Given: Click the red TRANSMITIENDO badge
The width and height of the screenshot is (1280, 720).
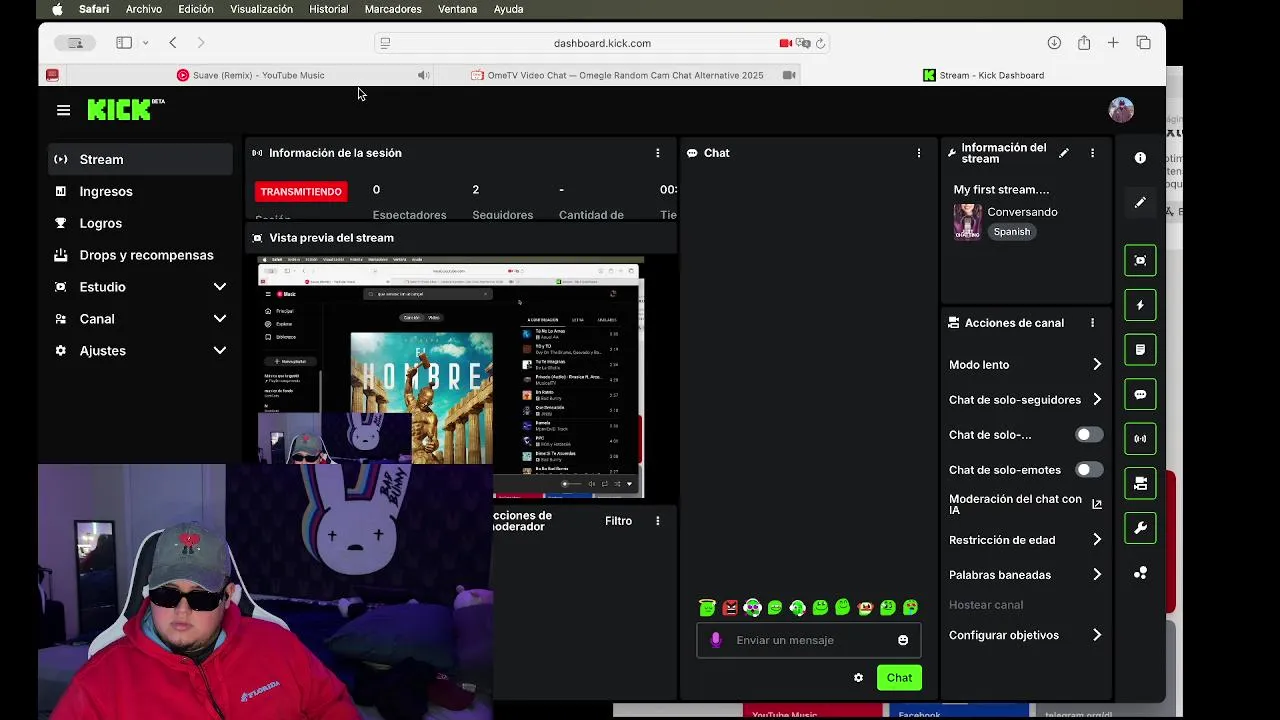Looking at the screenshot, I should [x=301, y=191].
